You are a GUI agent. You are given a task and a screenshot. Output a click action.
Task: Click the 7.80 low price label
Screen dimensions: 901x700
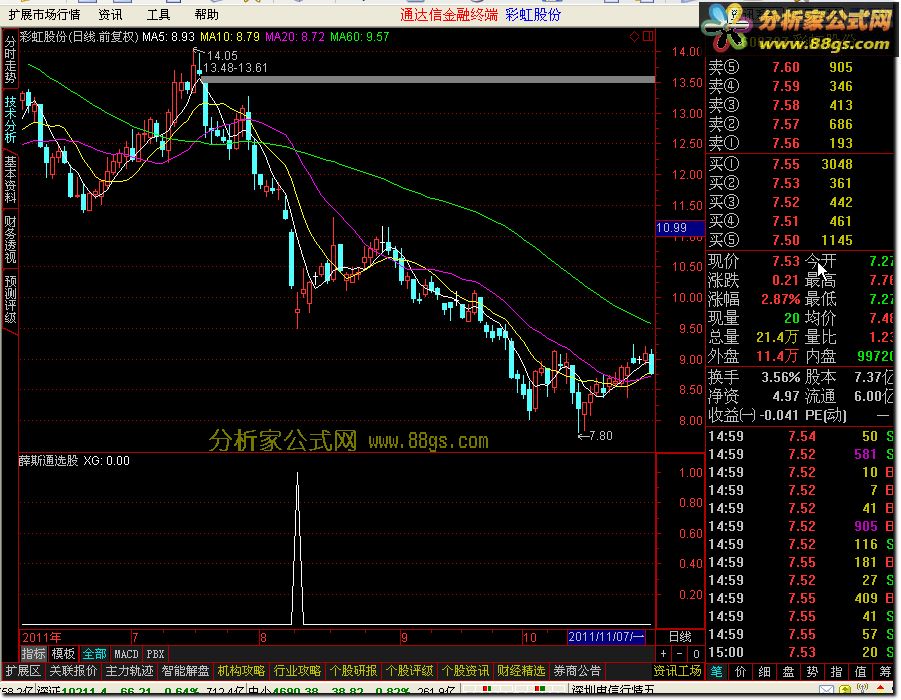pyautogui.click(x=601, y=436)
